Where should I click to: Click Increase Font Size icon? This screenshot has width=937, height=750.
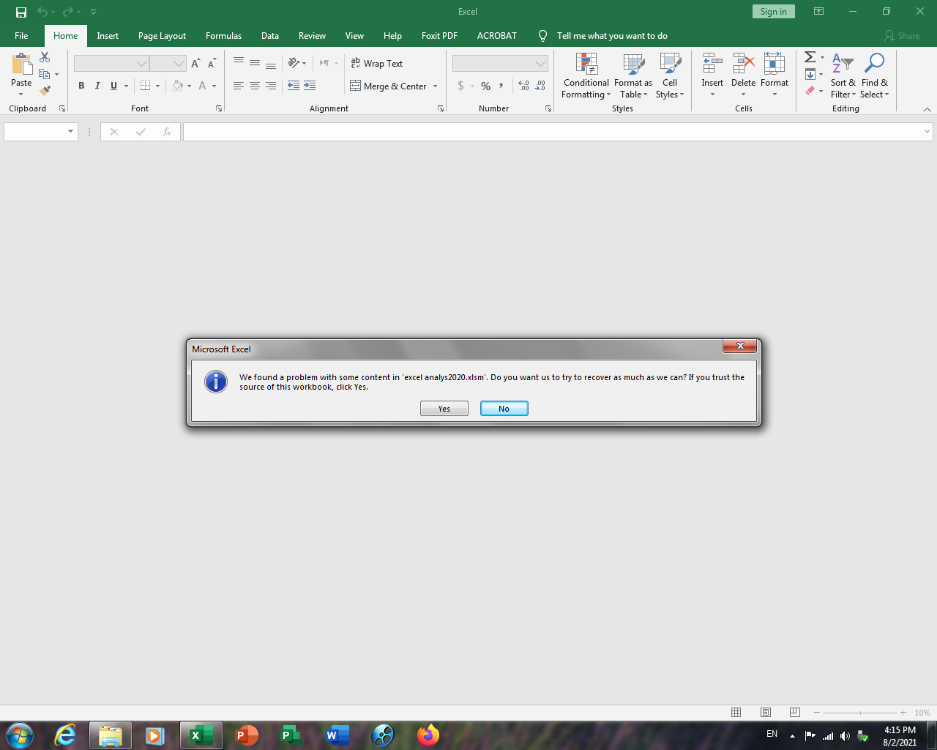coord(195,63)
